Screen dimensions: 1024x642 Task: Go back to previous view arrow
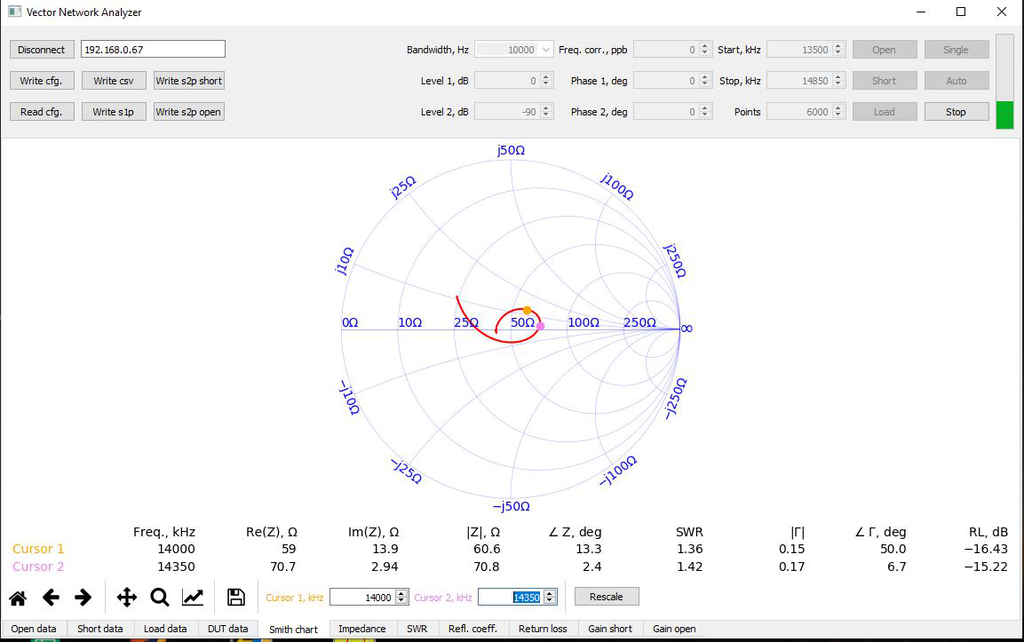click(50, 598)
